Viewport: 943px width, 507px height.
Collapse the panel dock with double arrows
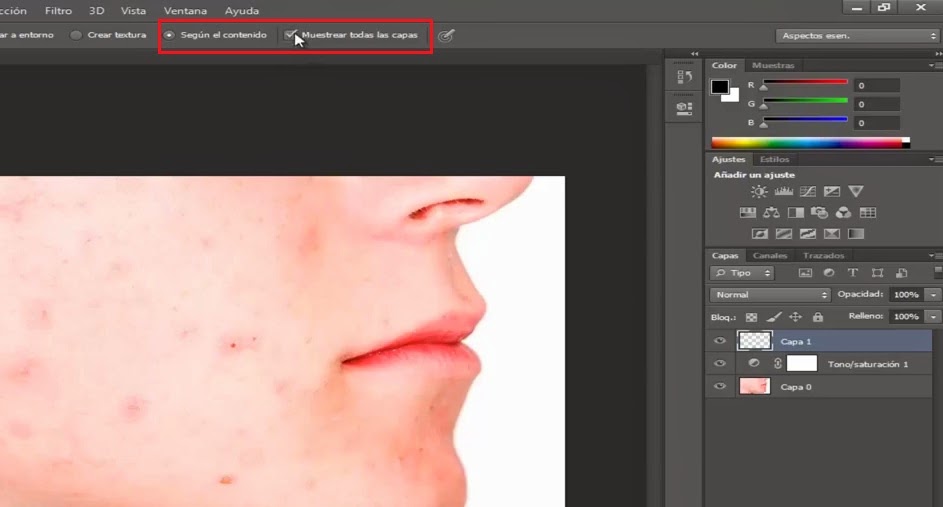pyautogui.click(x=939, y=54)
